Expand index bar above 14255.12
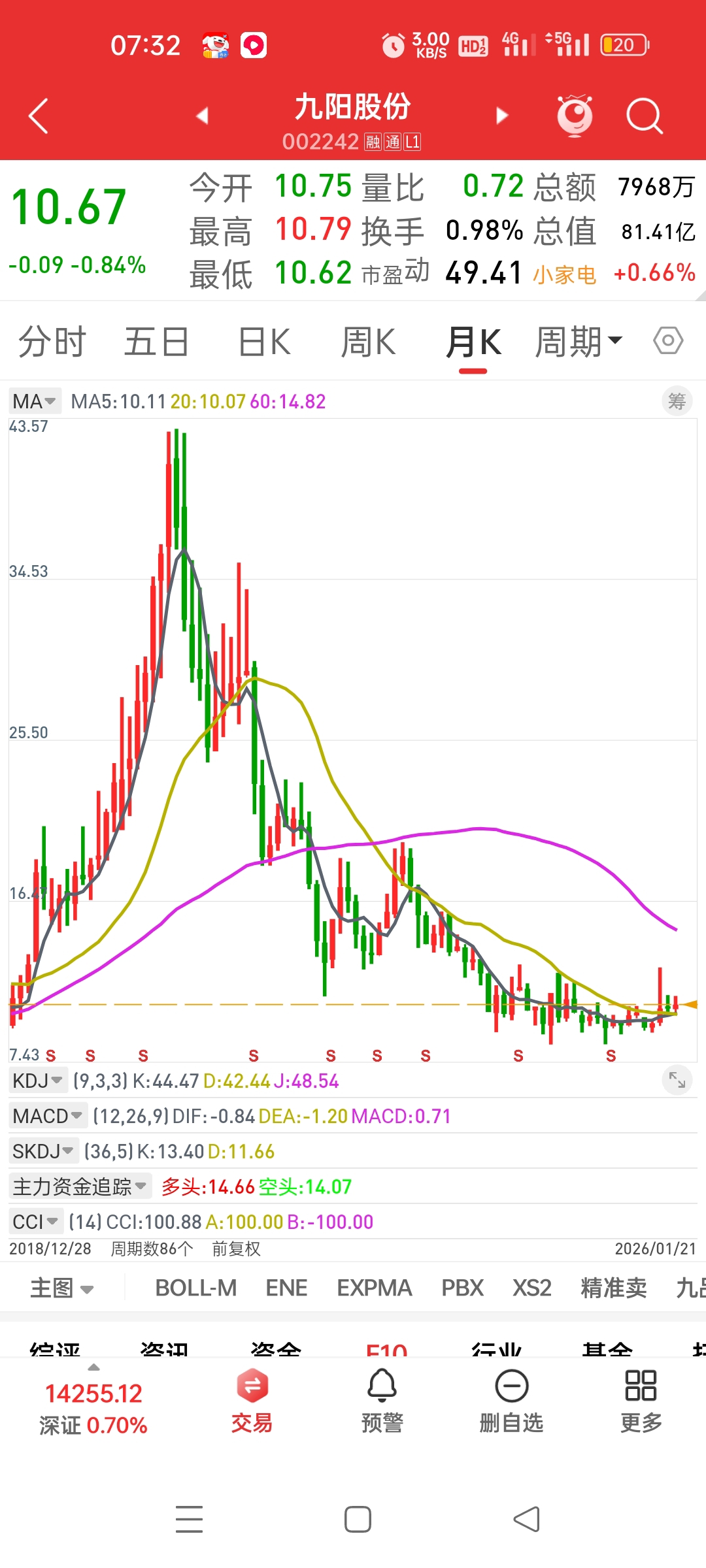This screenshot has width=706, height=1568. (93, 1367)
